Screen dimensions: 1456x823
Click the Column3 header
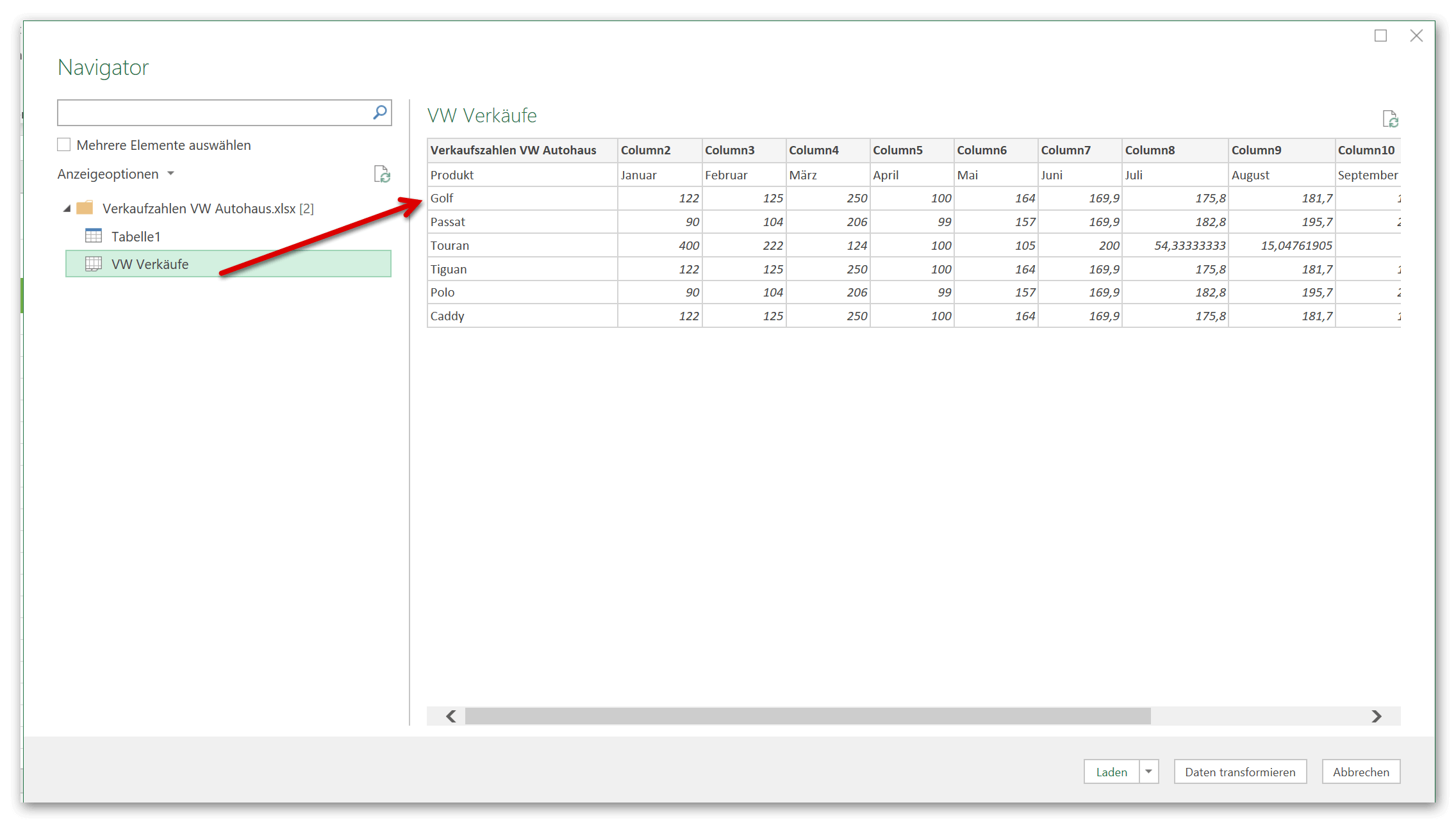(x=744, y=151)
